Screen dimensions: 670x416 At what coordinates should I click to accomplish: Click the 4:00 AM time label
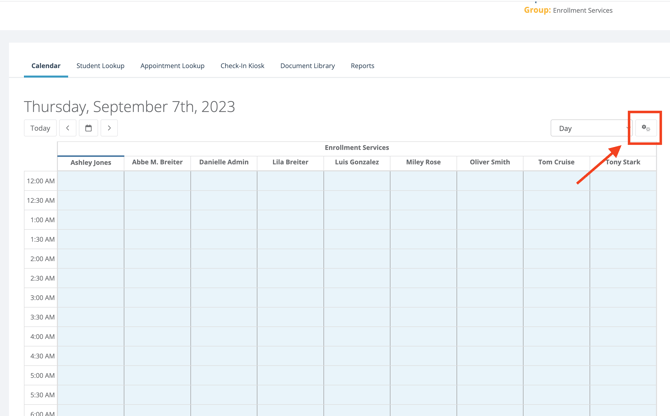[x=42, y=337]
